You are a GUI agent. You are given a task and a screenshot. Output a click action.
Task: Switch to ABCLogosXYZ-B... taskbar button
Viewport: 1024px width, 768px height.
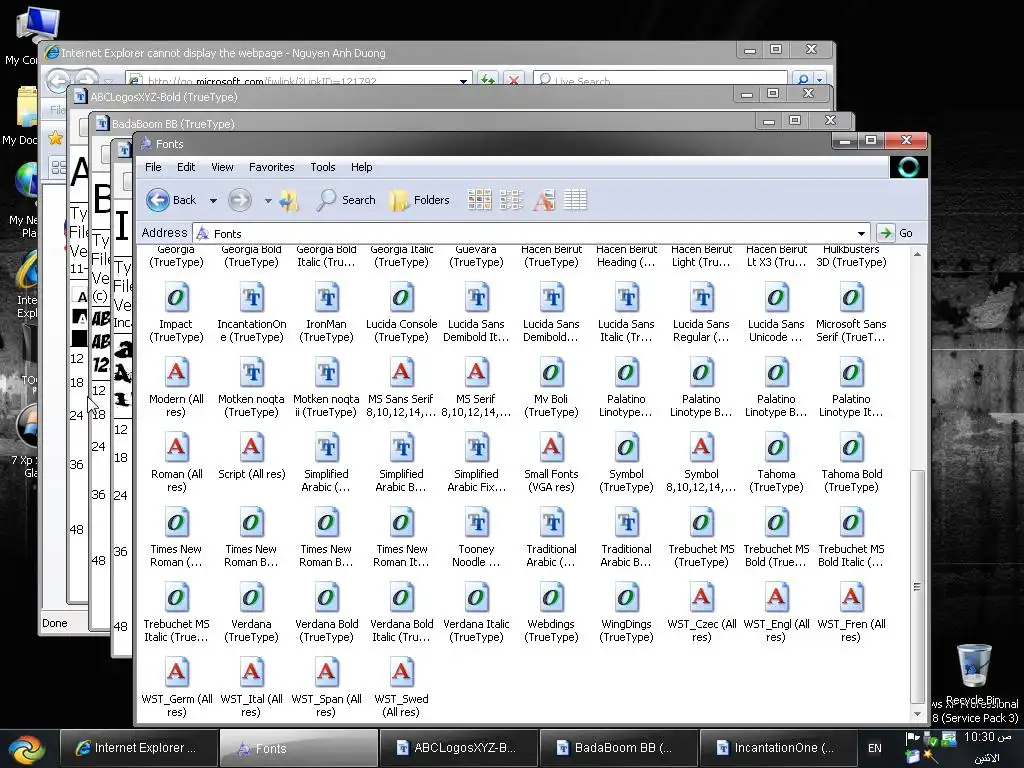coord(458,748)
